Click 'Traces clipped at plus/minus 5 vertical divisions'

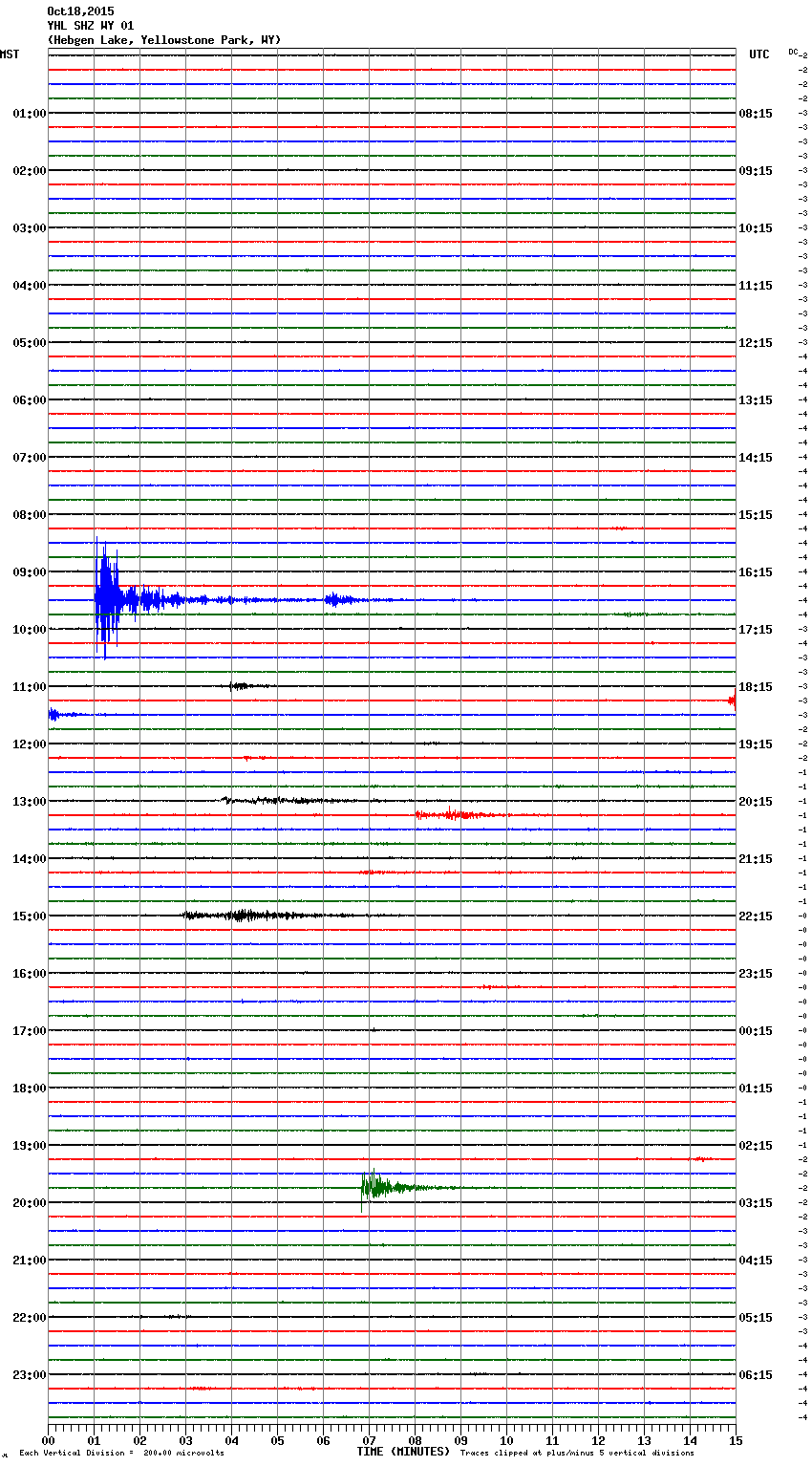[x=577, y=1454]
